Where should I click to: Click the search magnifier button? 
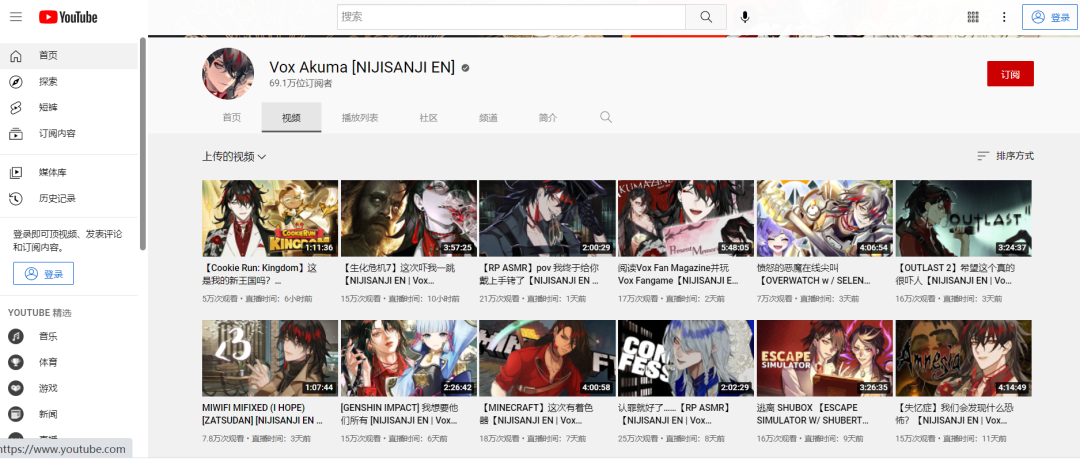click(706, 17)
